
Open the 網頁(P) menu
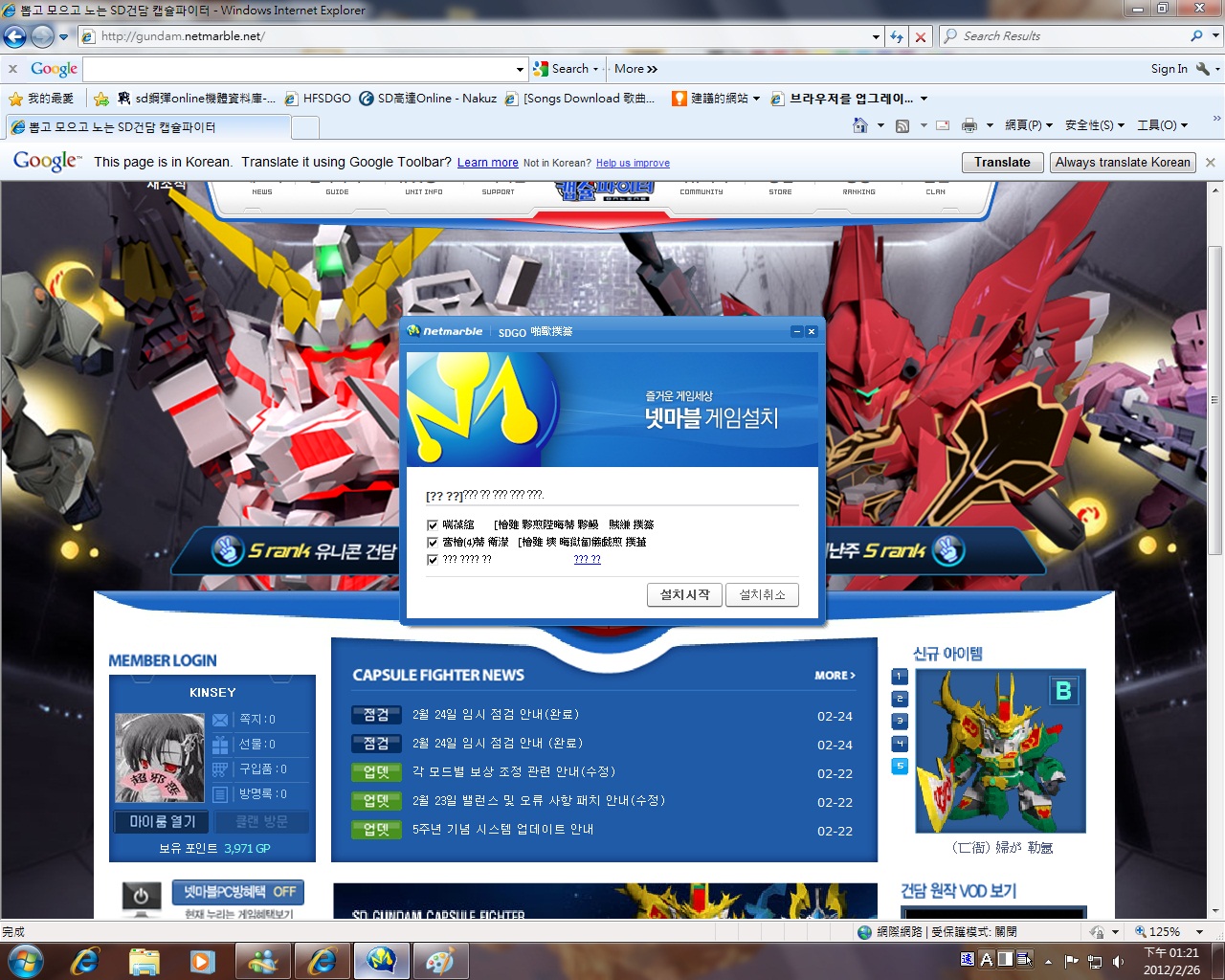tap(1028, 125)
